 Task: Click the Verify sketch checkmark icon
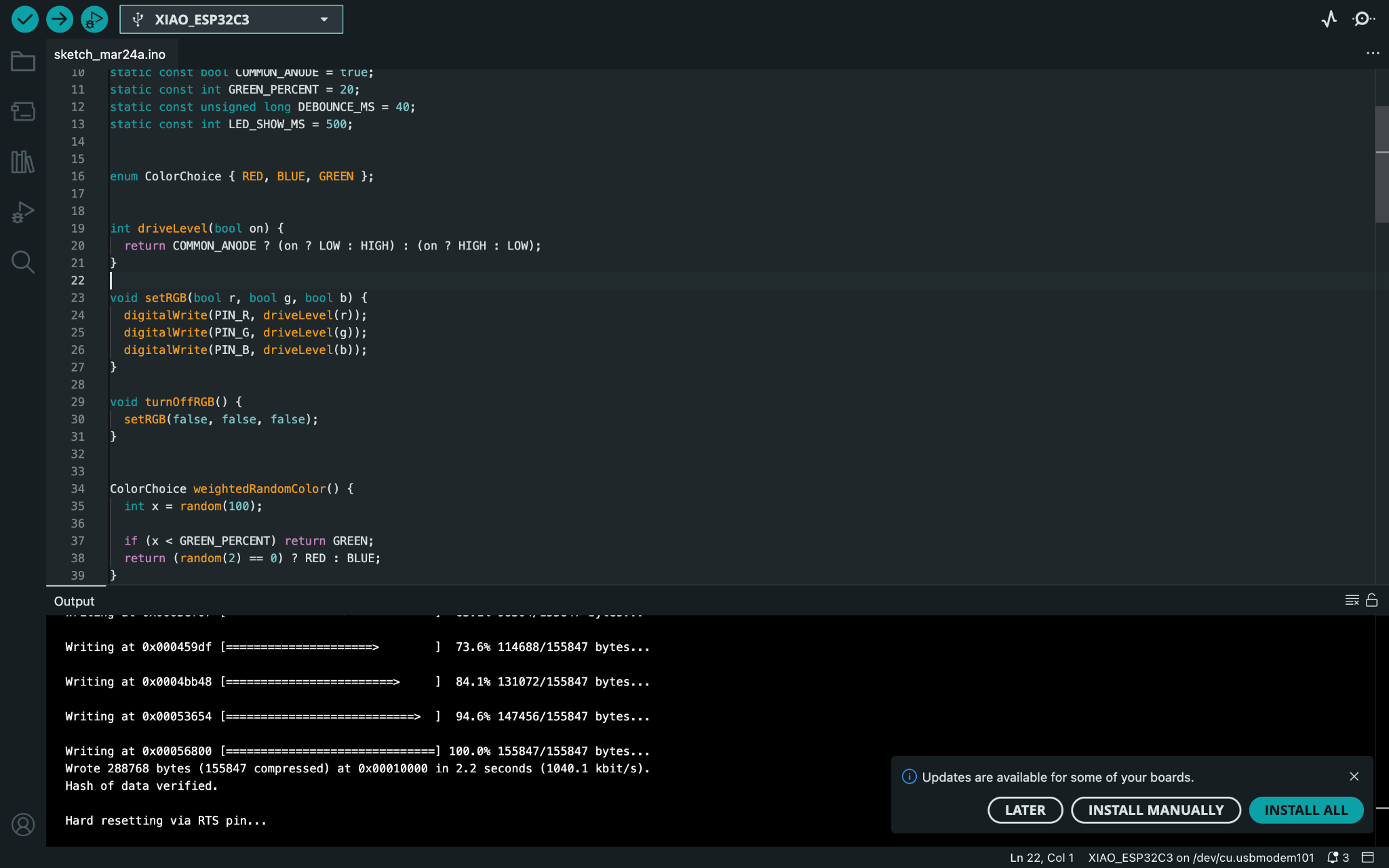25,19
